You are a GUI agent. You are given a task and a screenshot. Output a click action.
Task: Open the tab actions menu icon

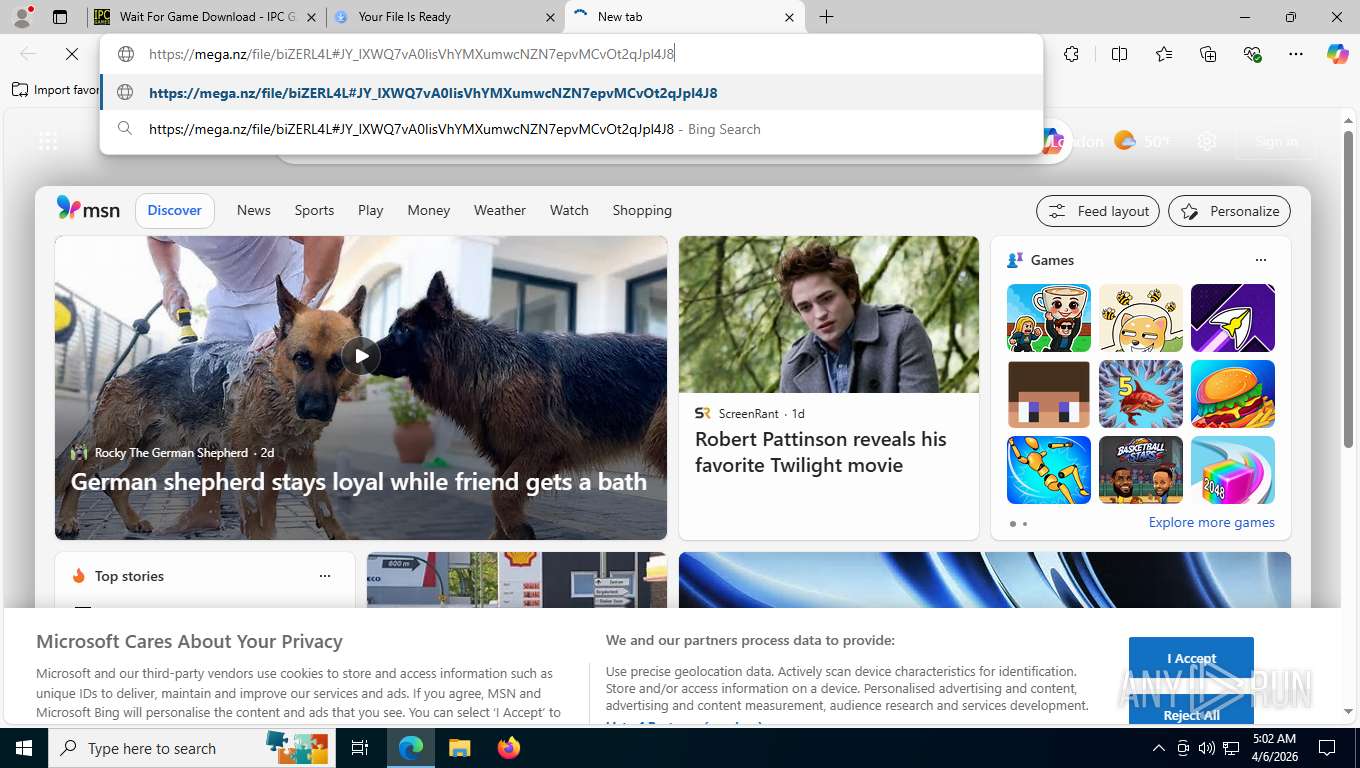[x=60, y=17]
